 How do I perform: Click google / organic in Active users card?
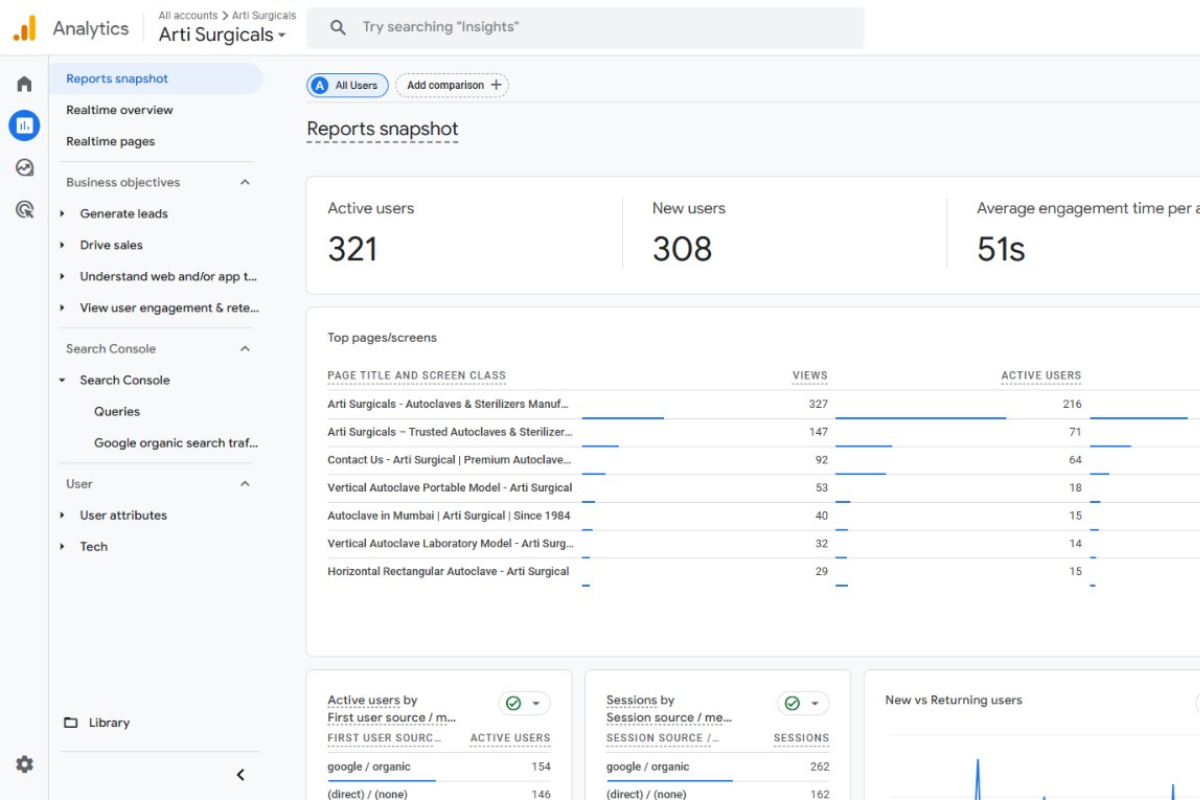coord(369,767)
